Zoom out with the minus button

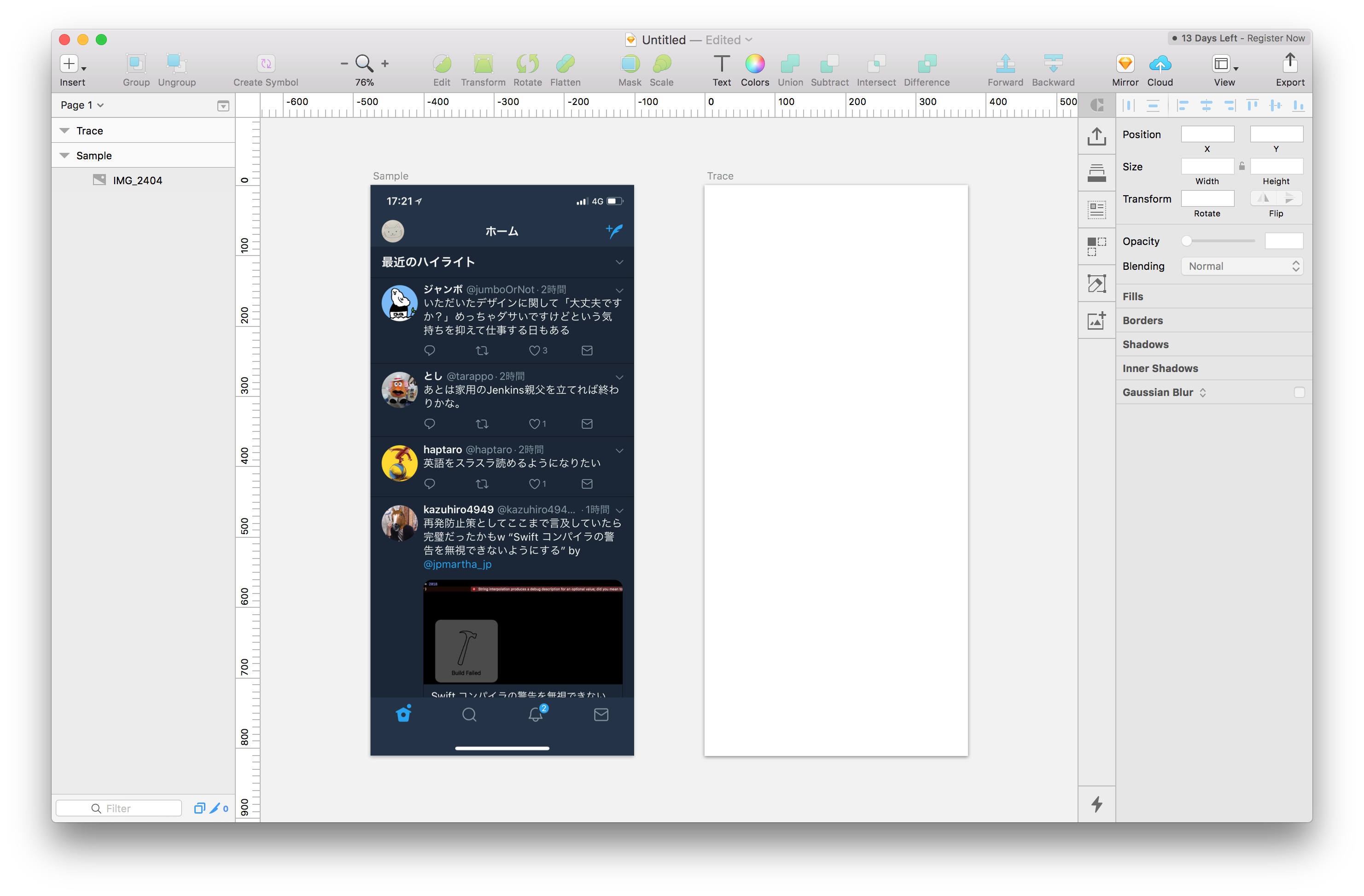[x=344, y=64]
